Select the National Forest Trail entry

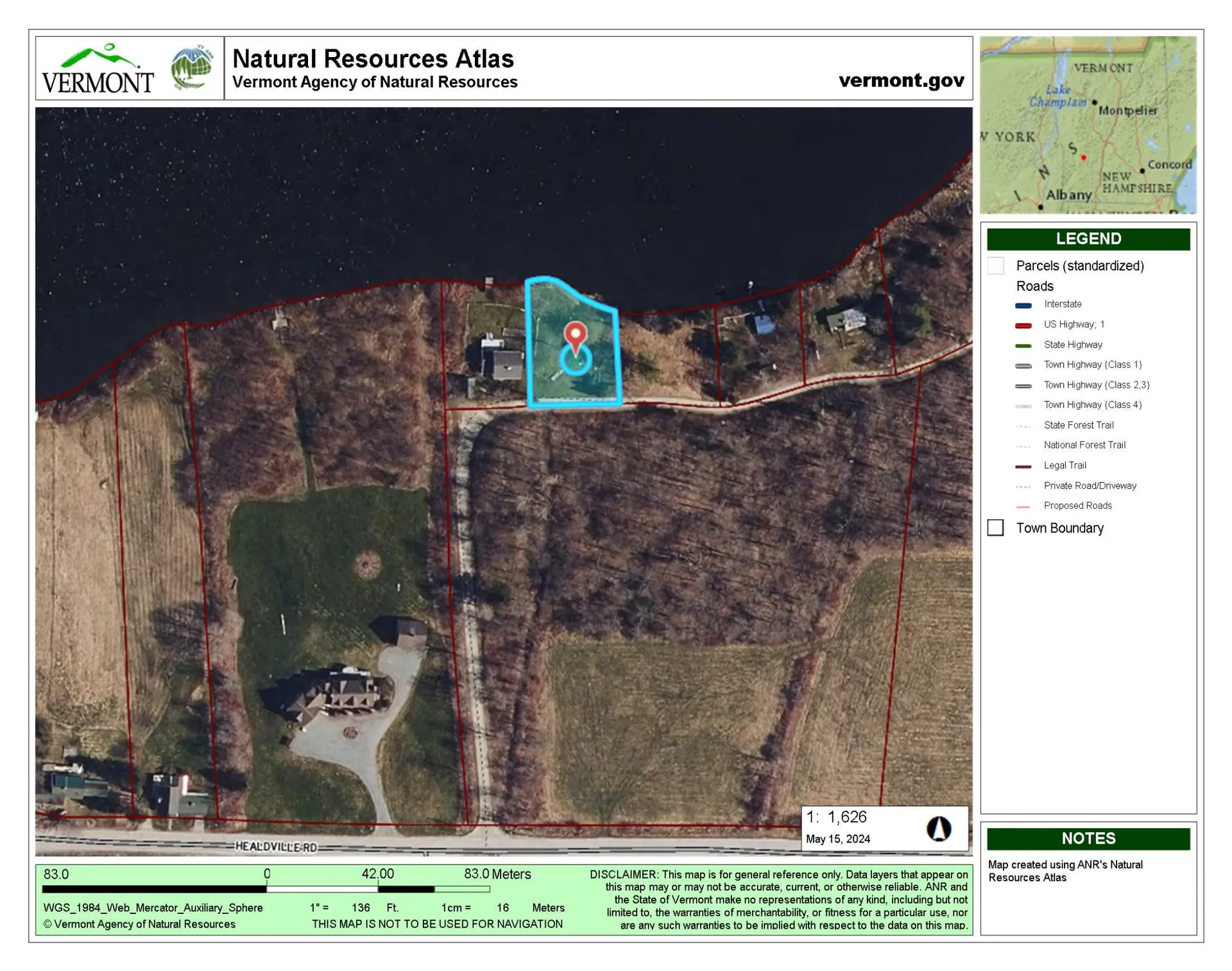point(1023,445)
